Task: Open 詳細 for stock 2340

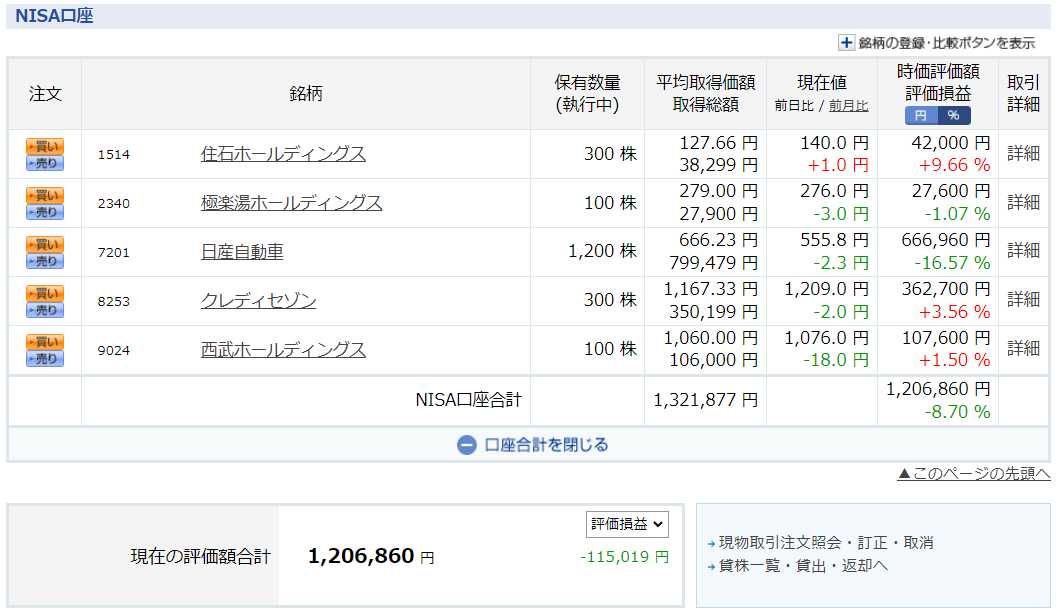Action: click(1023, 202)
